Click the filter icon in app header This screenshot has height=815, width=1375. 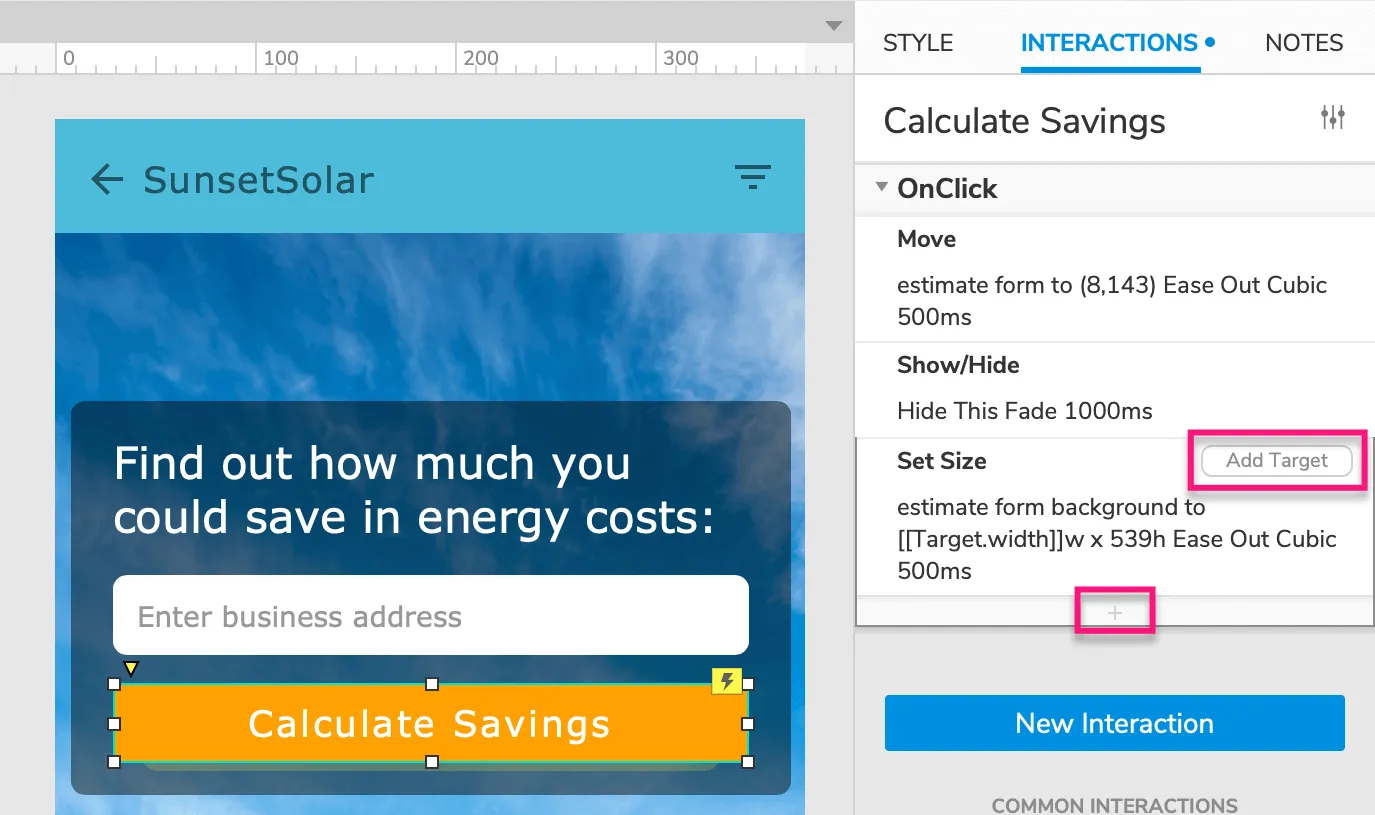(753, 178)
